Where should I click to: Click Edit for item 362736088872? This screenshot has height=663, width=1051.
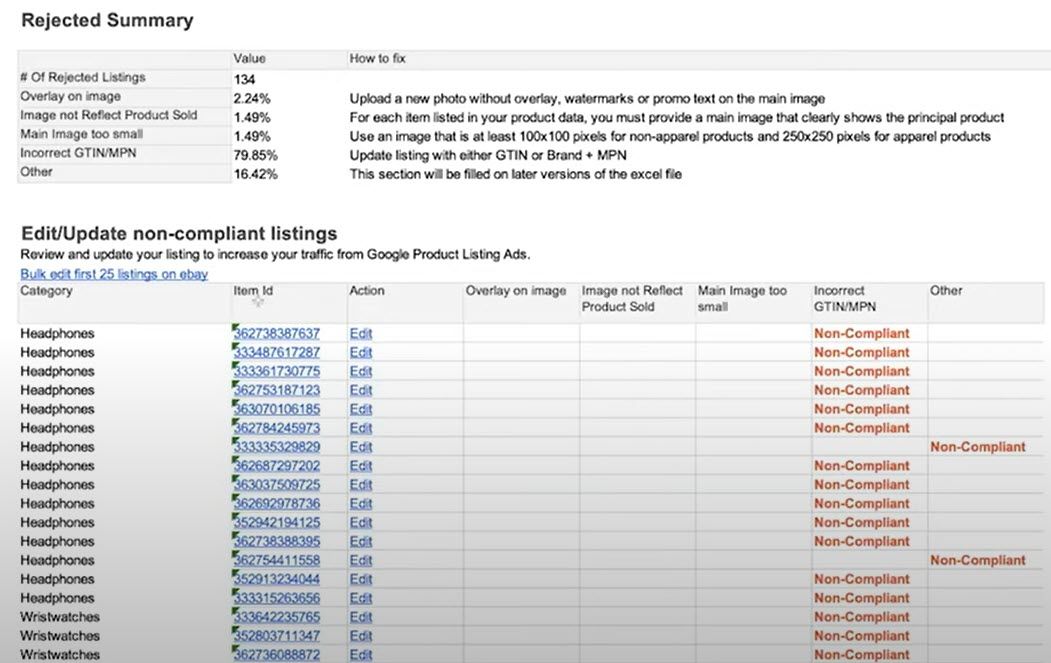(361, 655)
